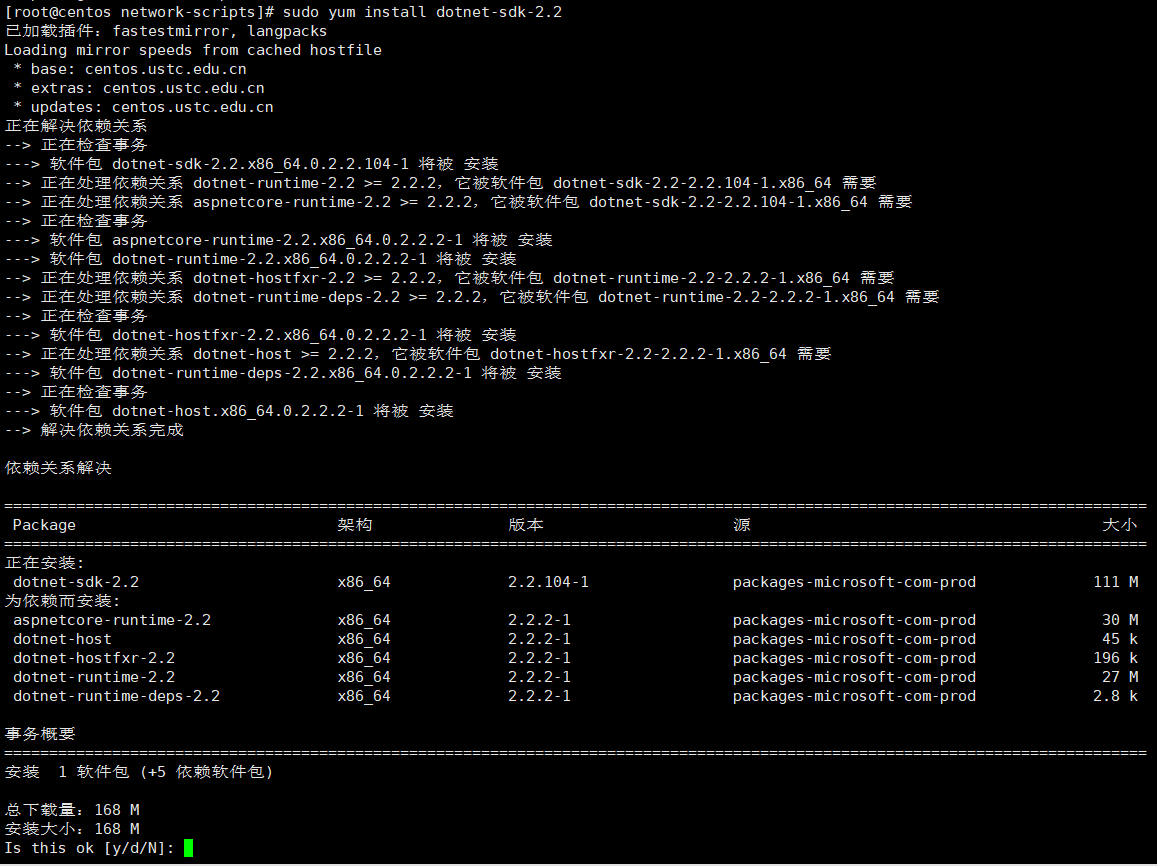Click '大小' column header
Screen dimensions: 1157x866
(1119, 524)
